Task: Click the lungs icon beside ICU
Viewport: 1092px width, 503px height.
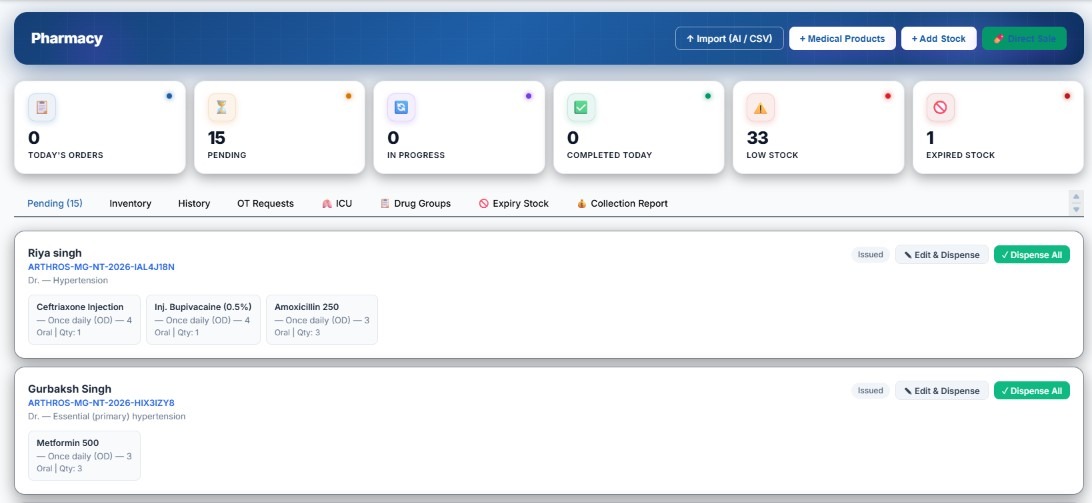Action: (327, 203)
